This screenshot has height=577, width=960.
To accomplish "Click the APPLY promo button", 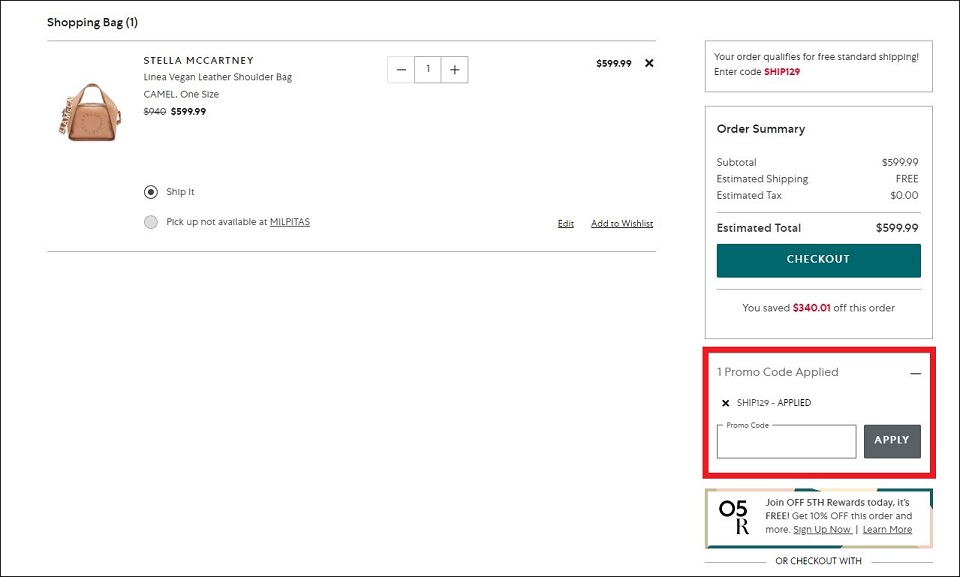I will 892,441.
